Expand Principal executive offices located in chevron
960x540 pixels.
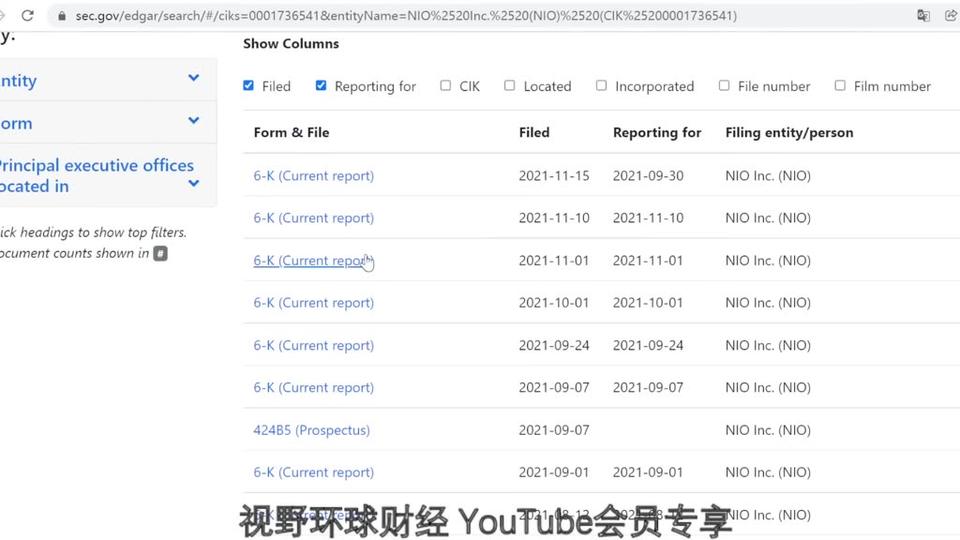tap(193, 183)
